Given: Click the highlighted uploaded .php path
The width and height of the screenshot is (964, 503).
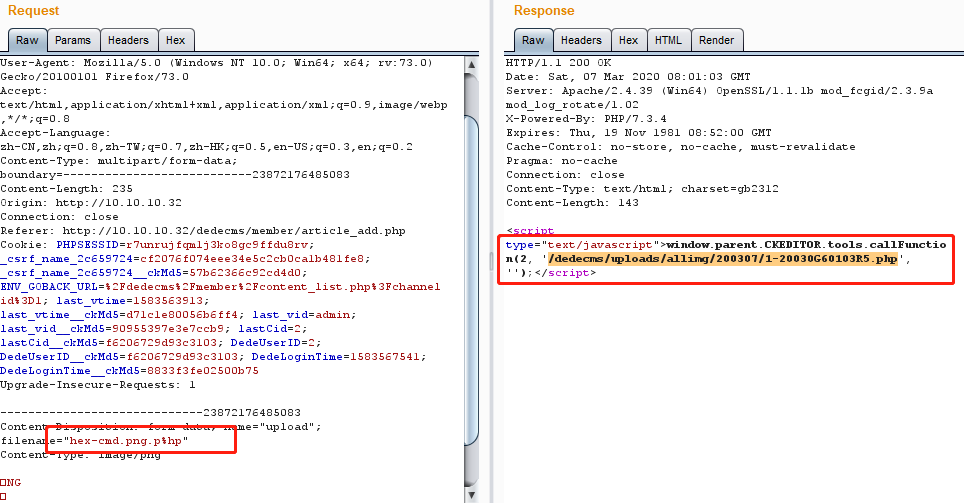Looking at the screenshot, I should 723,259.
